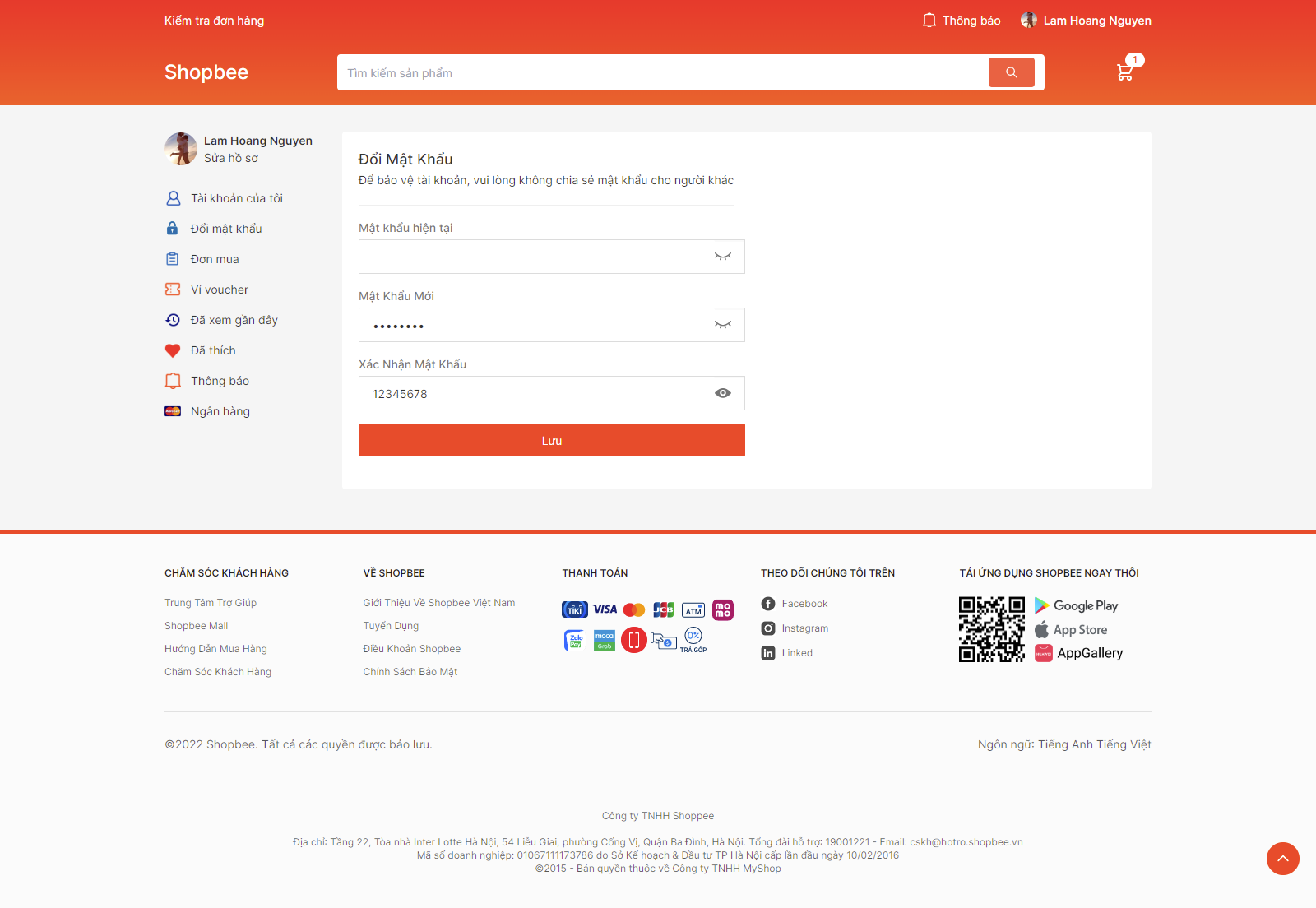
Task: Click Lam Hoang Nguyen name in header
Action: tap(1097, 21)
